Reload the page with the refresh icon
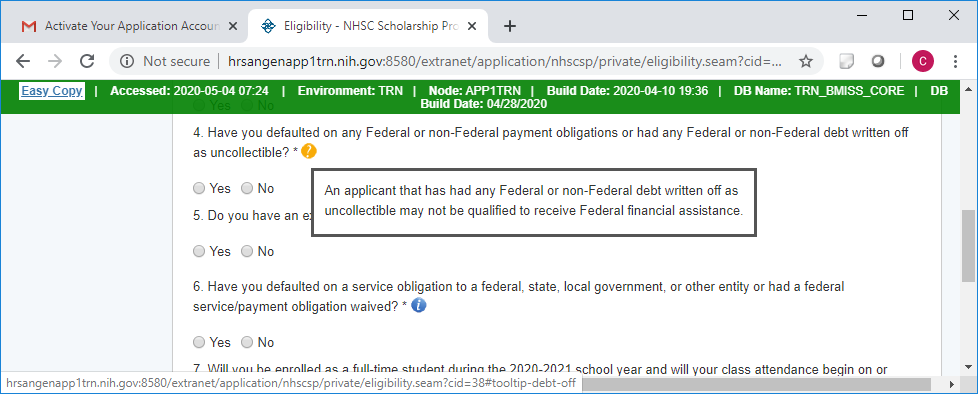This screenshot has height=394, width=978. 87,61
